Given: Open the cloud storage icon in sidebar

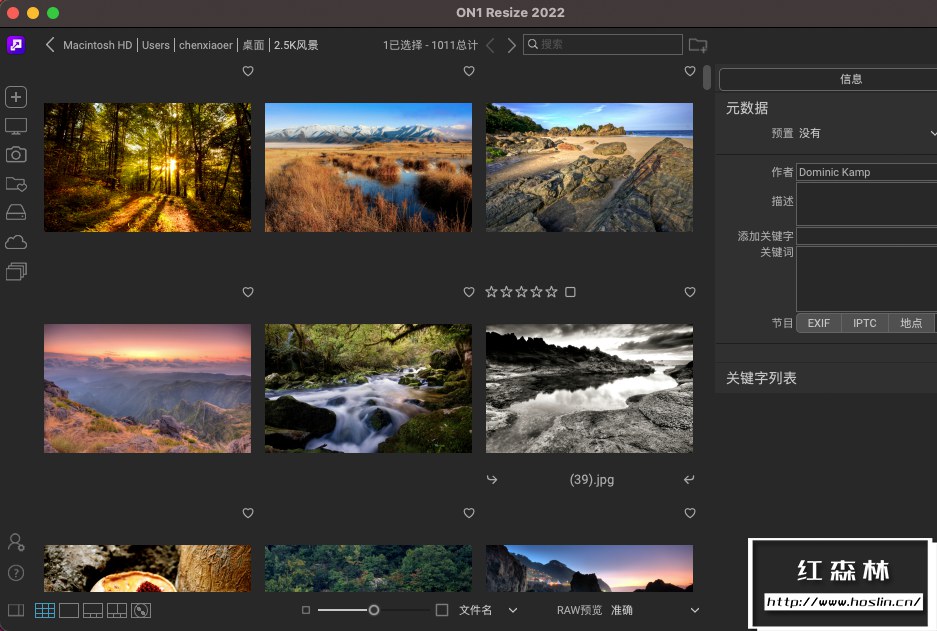Looking at the screenshot, I should click(16, 242).
